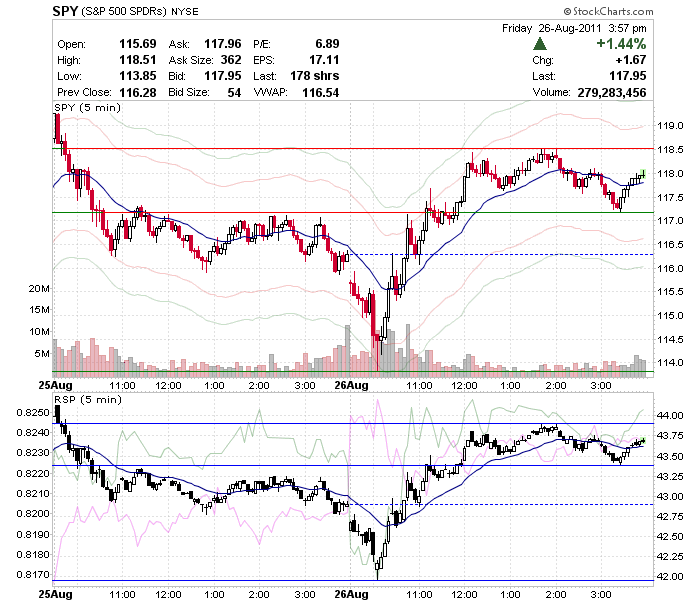Click the 26Aug date label under SPY chart

[351, 385]
